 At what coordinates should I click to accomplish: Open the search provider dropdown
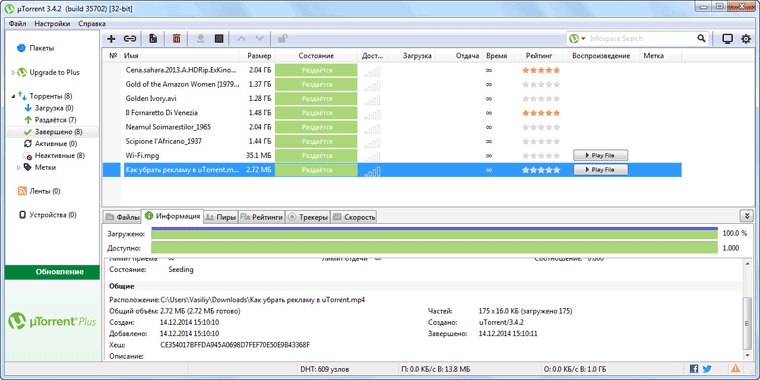coord(583,38)
